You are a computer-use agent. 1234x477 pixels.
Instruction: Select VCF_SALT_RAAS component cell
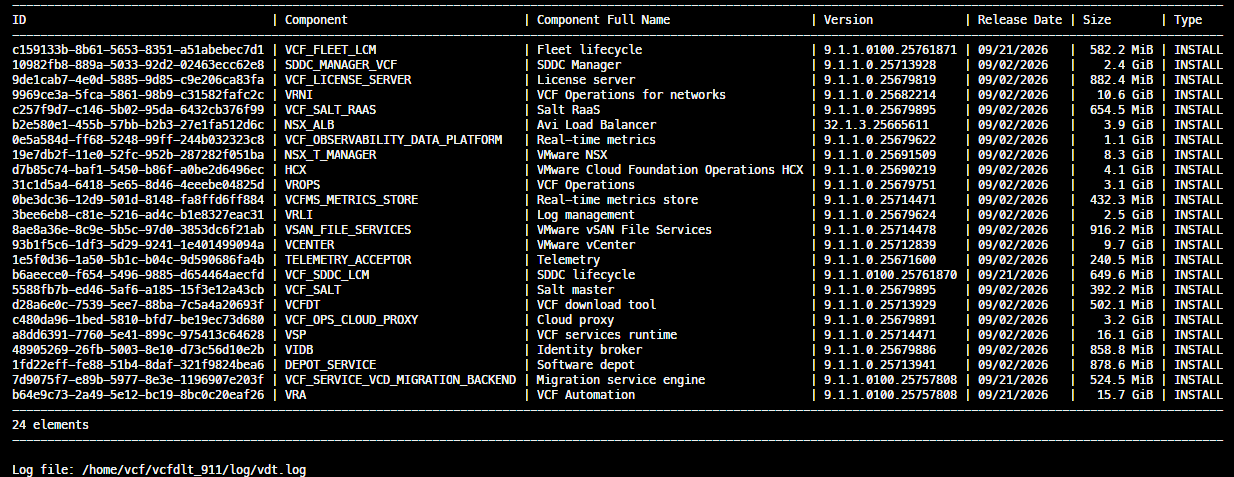pos(331,110)
